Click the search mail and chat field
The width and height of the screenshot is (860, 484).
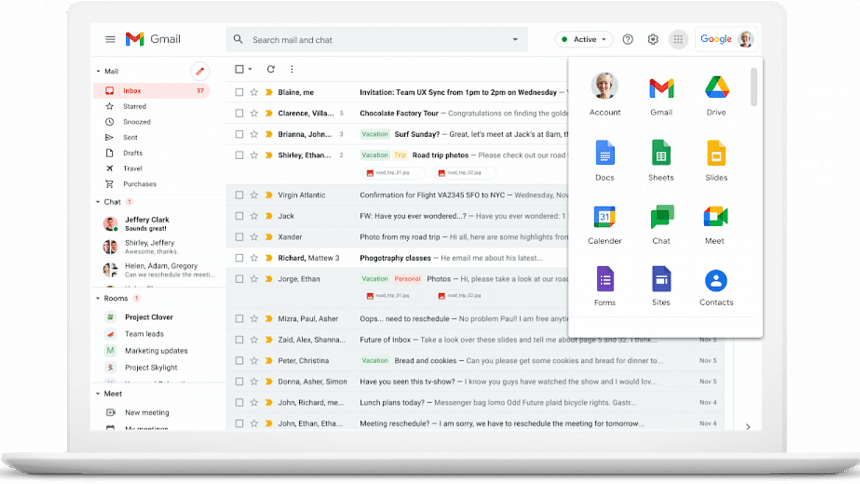(375, 40)
